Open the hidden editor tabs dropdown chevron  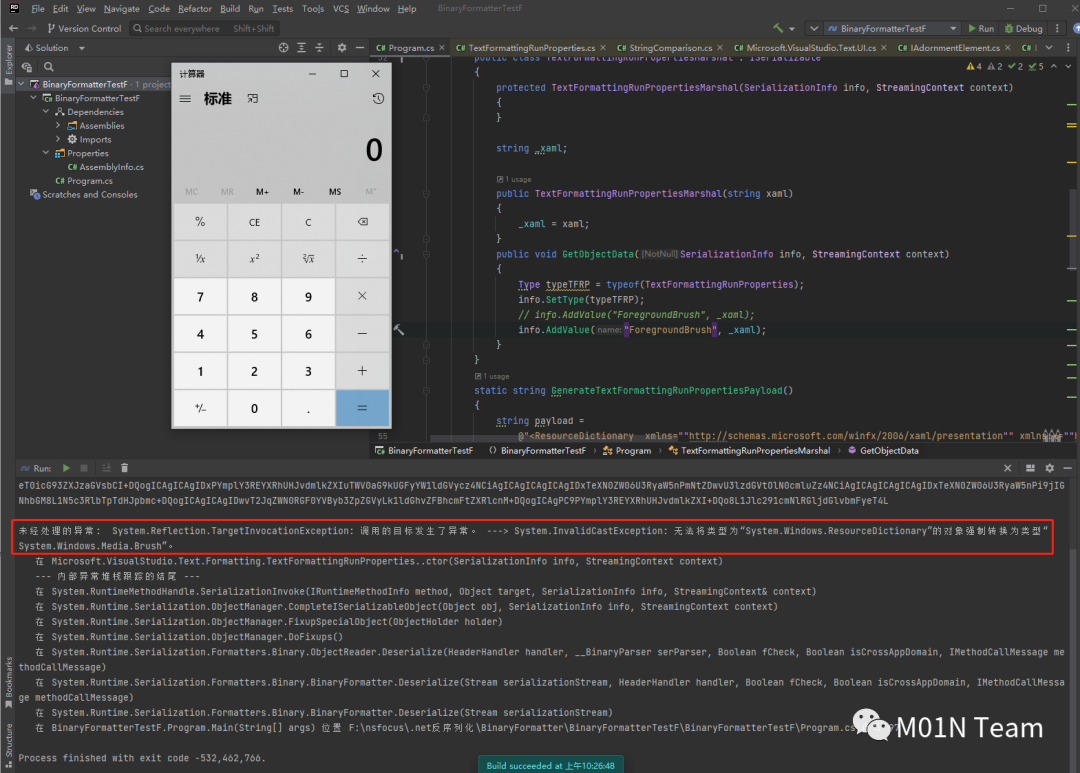[x=1049, y=48]
